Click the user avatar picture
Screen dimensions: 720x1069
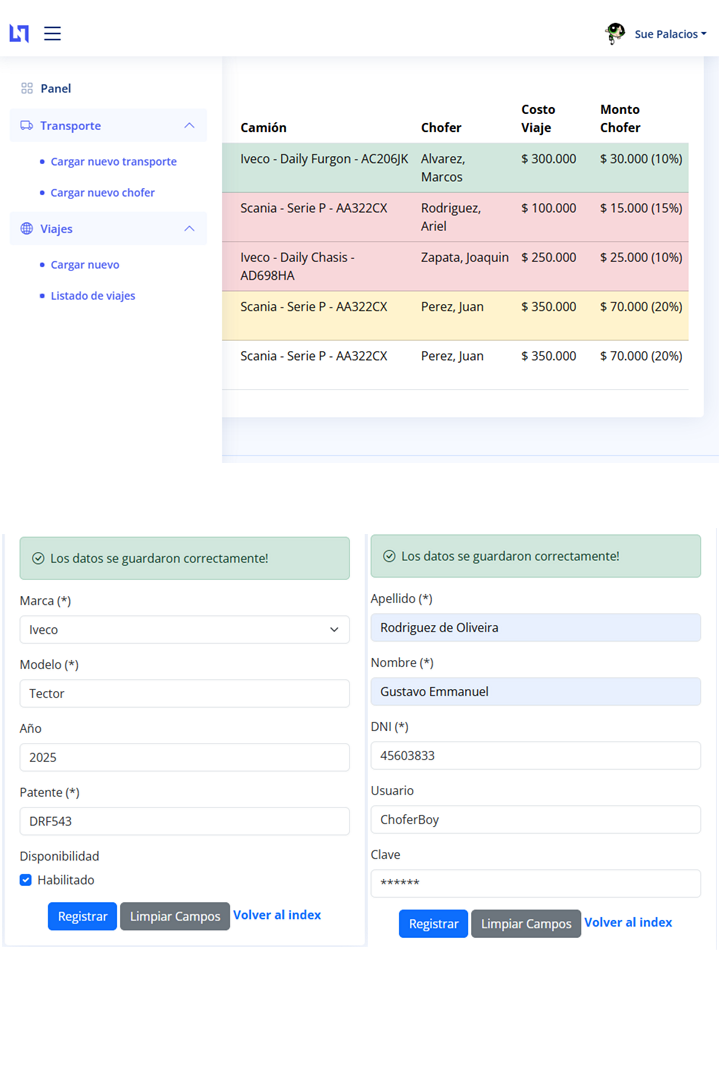point(615,34)
